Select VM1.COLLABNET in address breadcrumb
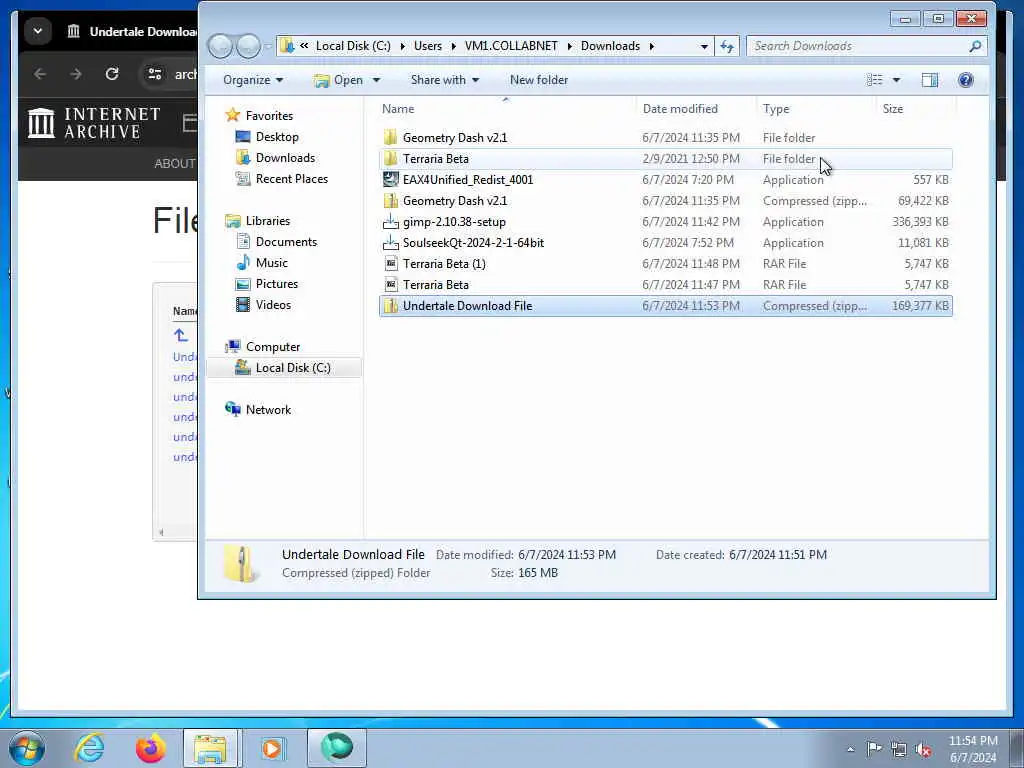 pyautogui.click(x=511, y=46)
